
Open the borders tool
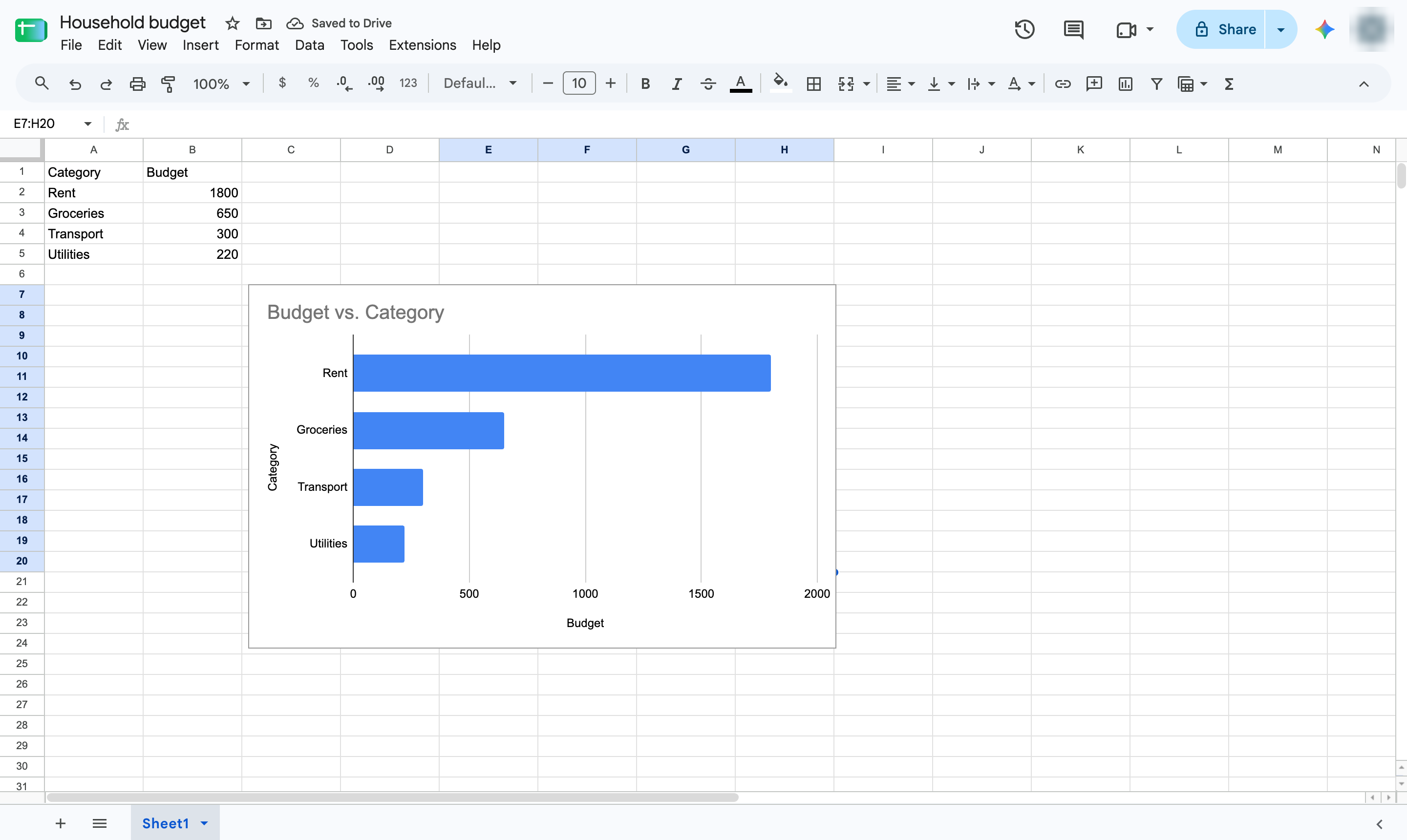tap(813, 84)
